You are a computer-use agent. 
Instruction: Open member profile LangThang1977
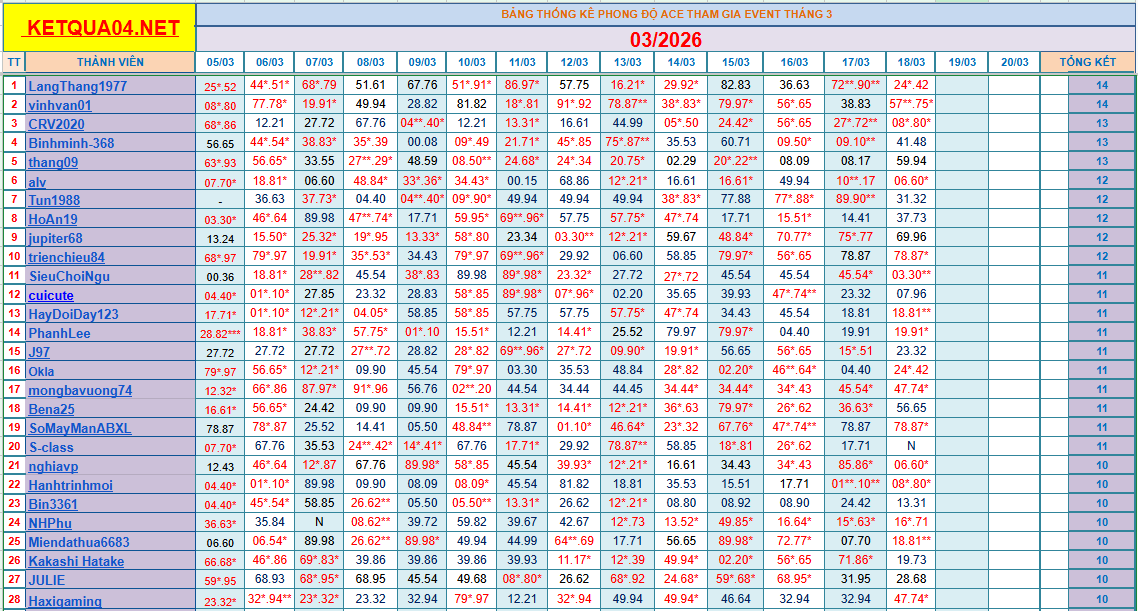tap(77, 86)
